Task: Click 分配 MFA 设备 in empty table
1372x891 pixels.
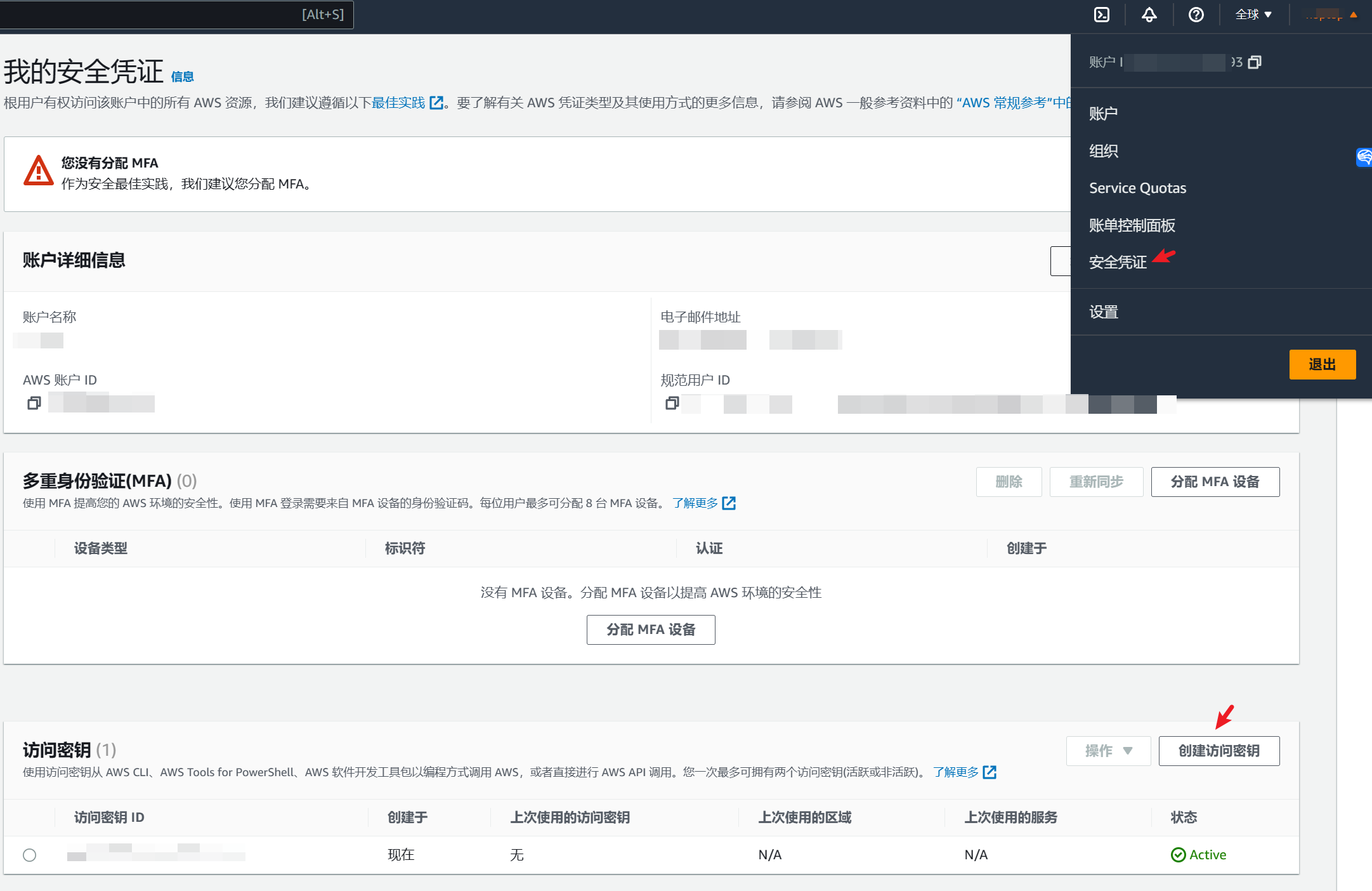Action: coord(651,630)
